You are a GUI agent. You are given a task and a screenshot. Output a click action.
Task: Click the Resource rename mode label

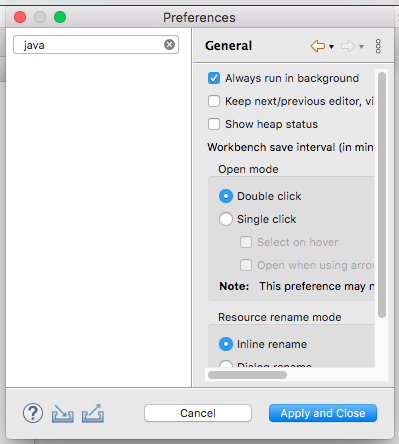click(280, 317)
